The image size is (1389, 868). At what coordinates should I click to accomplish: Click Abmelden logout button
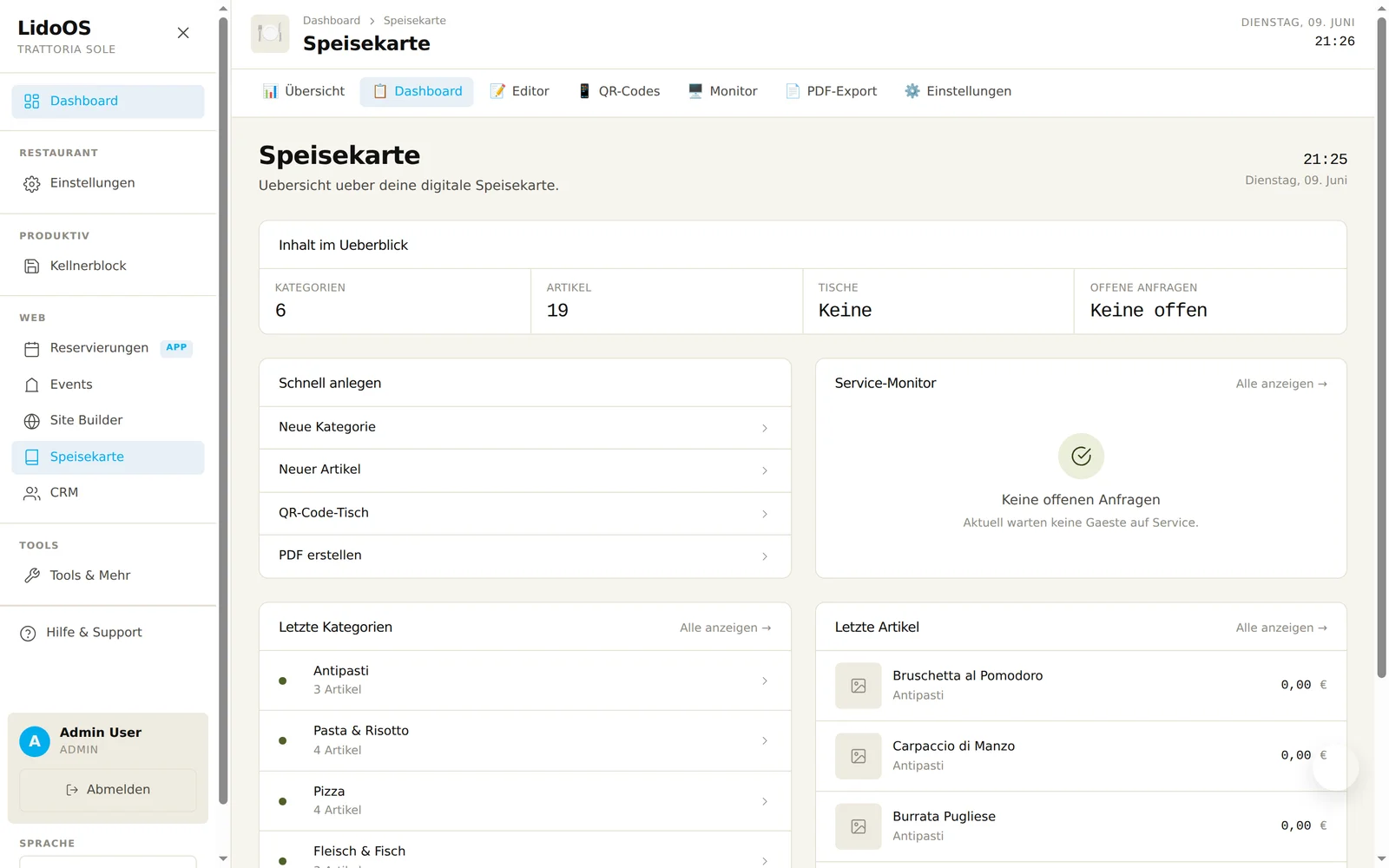(x=108, y=790)
